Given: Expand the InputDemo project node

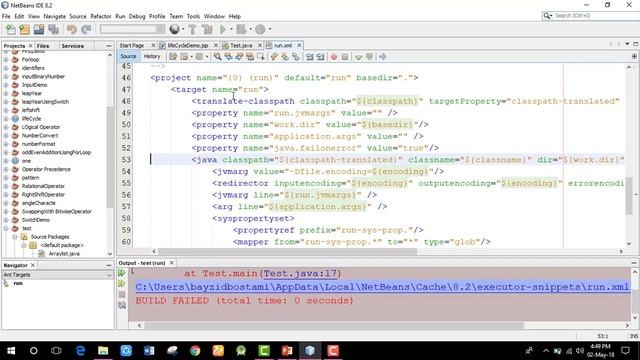Looking at the screenshot, I should [6, 85].
